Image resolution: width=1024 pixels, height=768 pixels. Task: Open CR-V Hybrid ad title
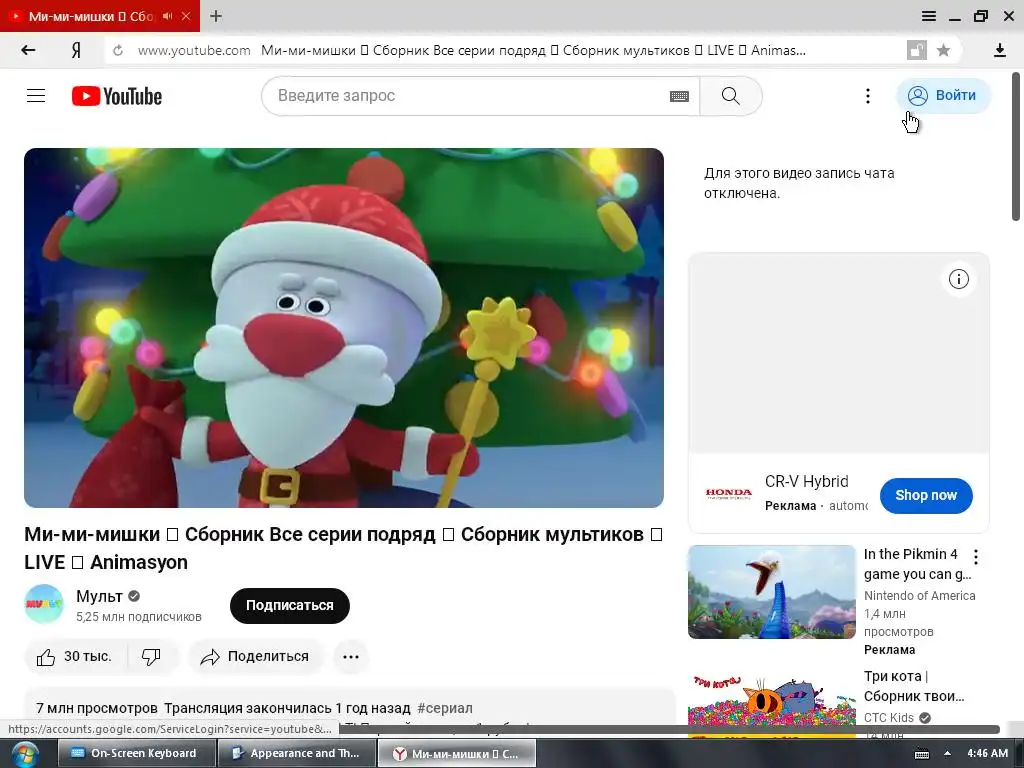807,481
